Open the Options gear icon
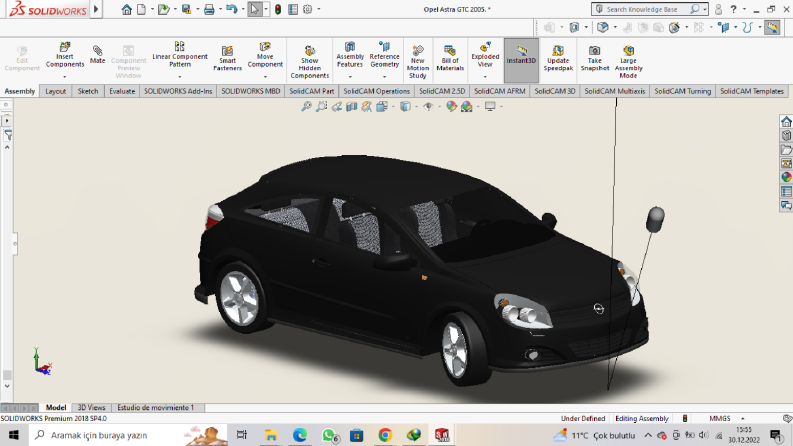 [307, 9]
